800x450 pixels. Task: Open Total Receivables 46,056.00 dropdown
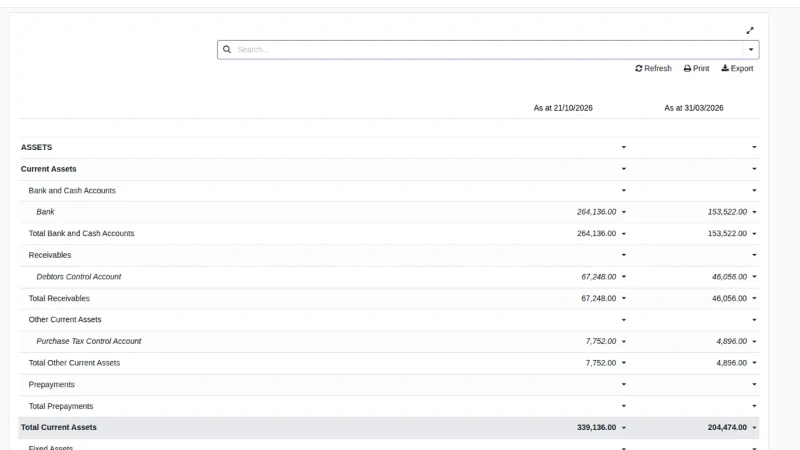754,298
